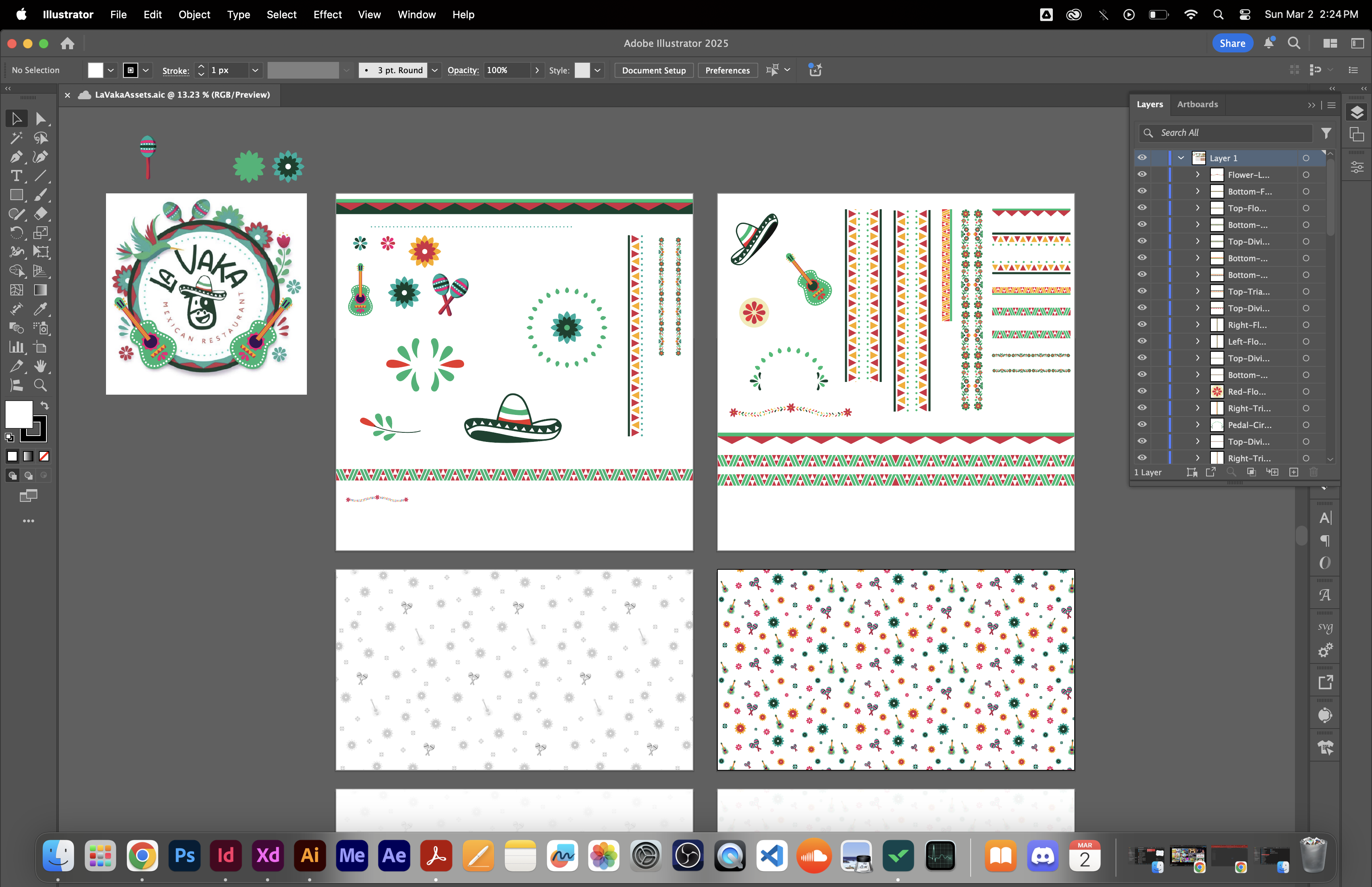This screenshot has height=887, width=1372.
Task: Select the Direct Selection tool
Action: pos(40,119)
